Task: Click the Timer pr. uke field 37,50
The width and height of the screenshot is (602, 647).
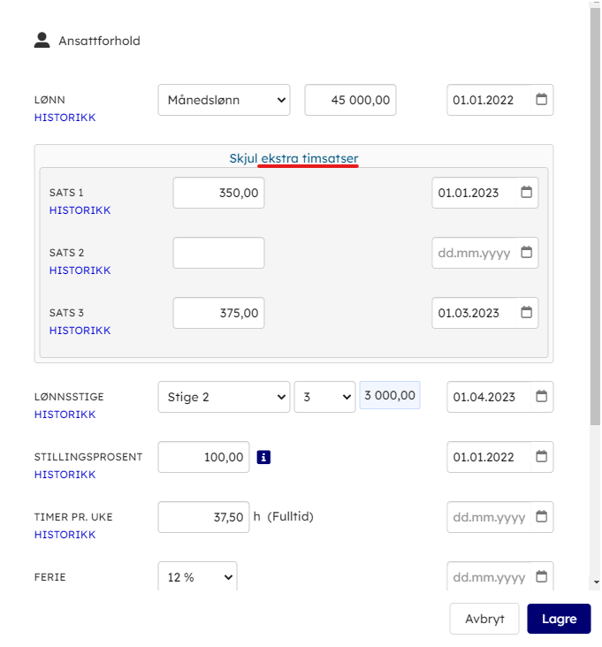Action: (204, 517)
